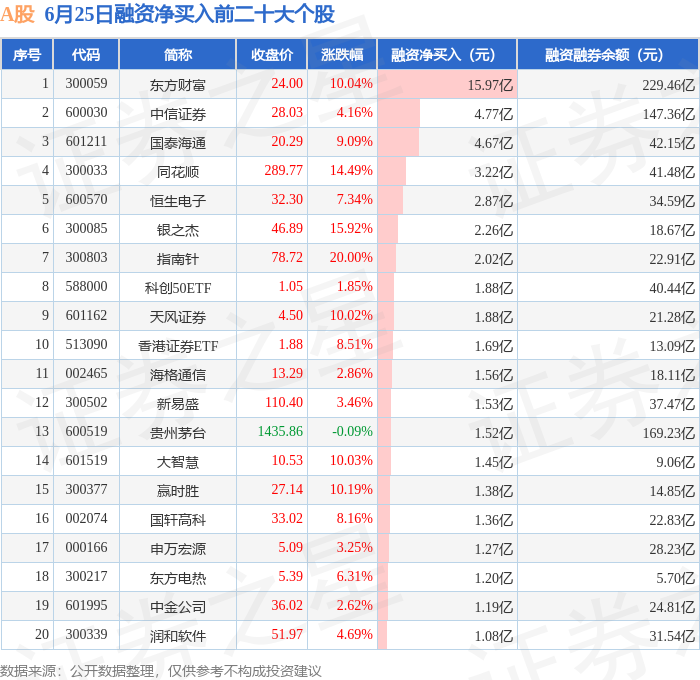700x680 pixels.
Task: Click net purchase value 1.56亿
Action: click(x=494, y=375)
